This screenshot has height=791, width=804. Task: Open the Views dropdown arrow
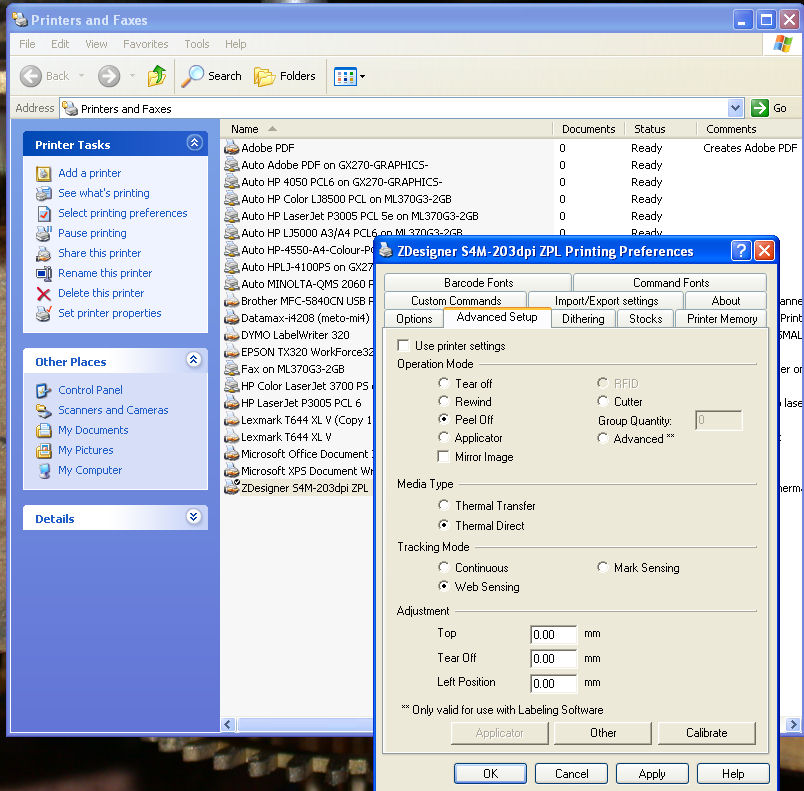coord(363,77)
